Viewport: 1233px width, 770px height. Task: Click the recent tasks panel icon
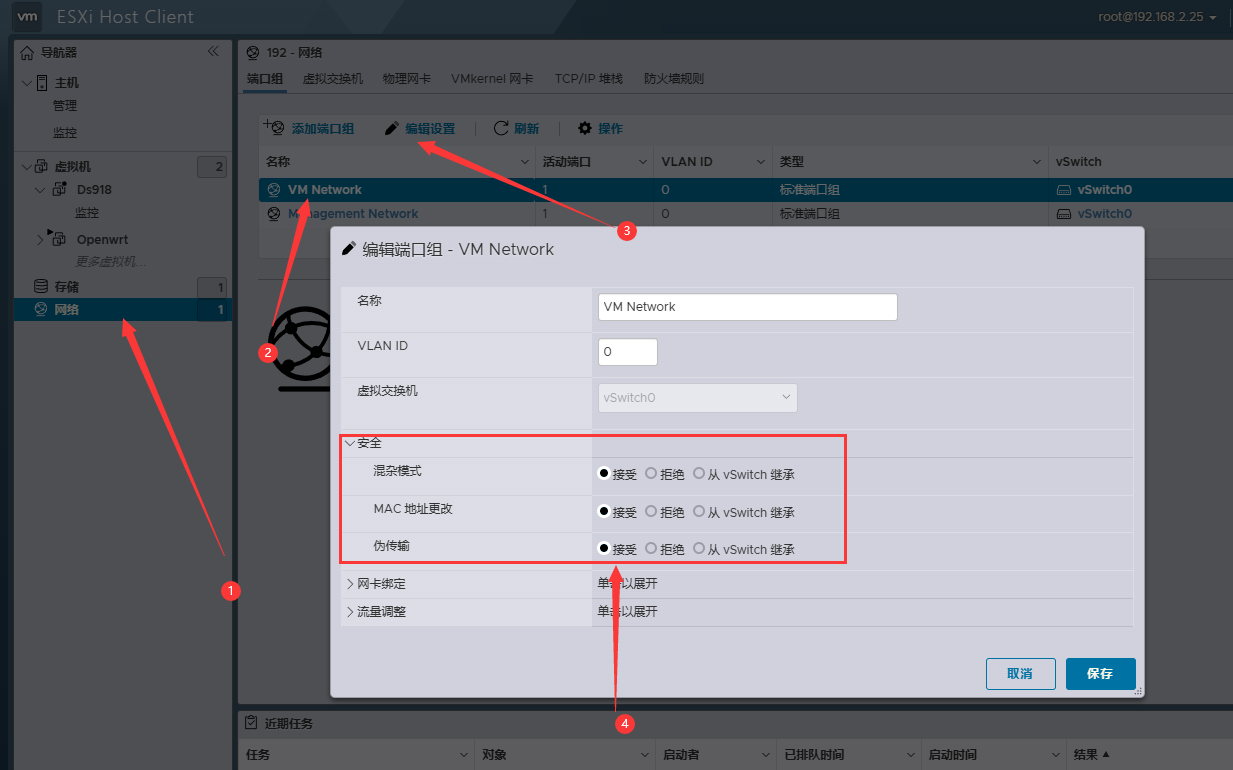pos(253,723)
